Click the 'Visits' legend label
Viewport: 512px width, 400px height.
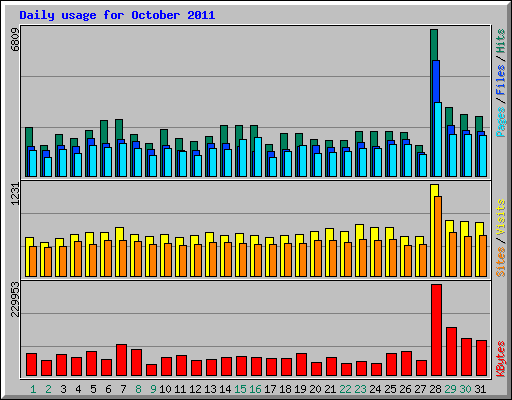[500, 218]
